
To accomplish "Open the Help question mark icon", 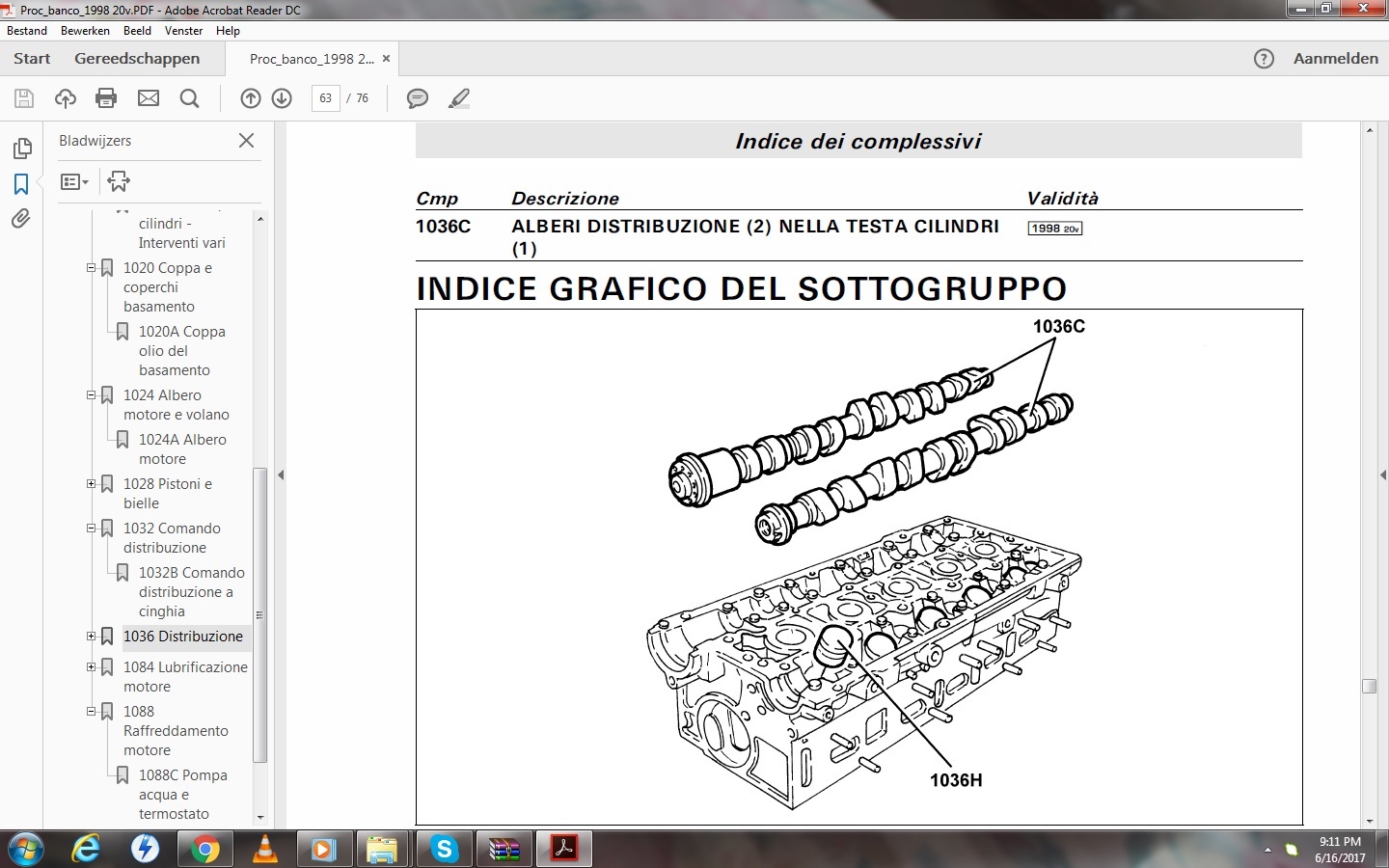I will 1264,59.
